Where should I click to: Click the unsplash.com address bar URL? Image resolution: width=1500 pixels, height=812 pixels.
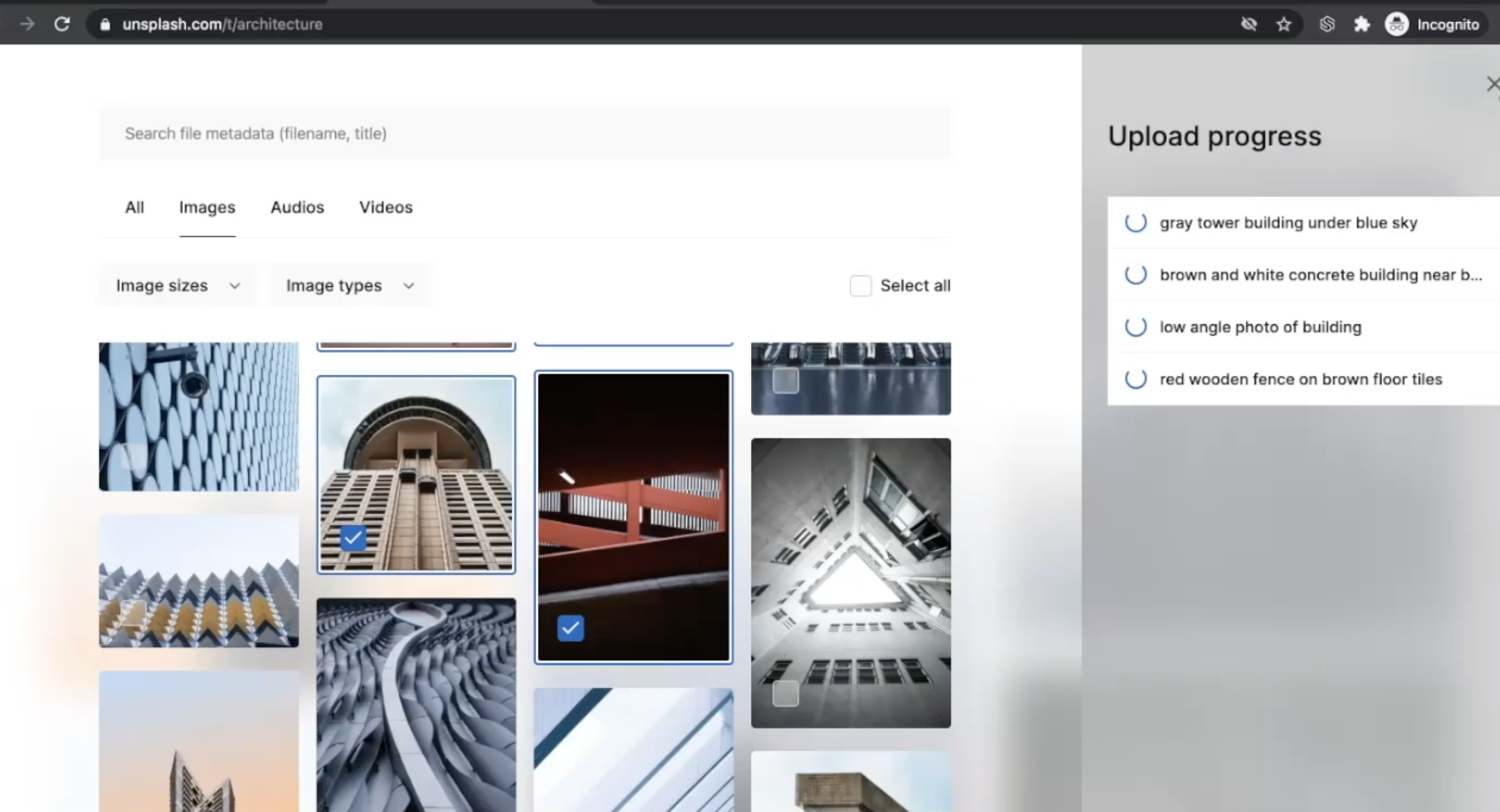coord(223,25)
